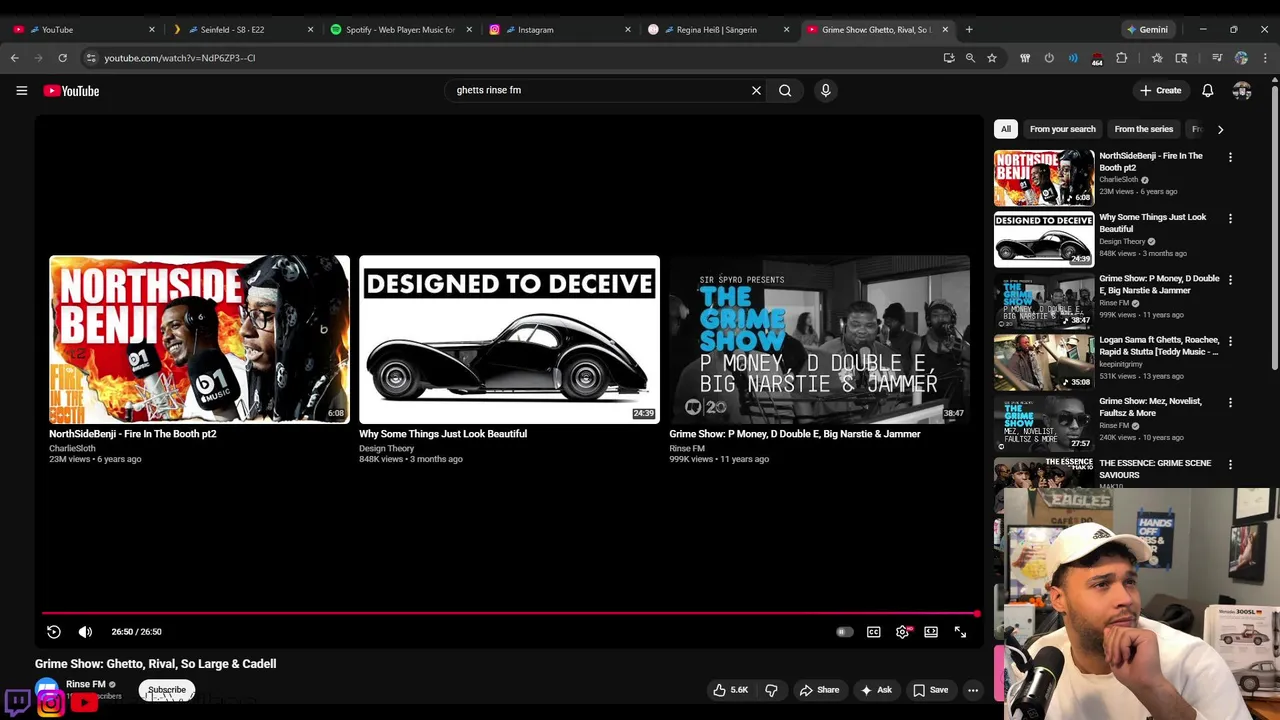This screenshot has width=1280, height=720.
Task: Clear the search box with the X
Action: pos(756,90)
